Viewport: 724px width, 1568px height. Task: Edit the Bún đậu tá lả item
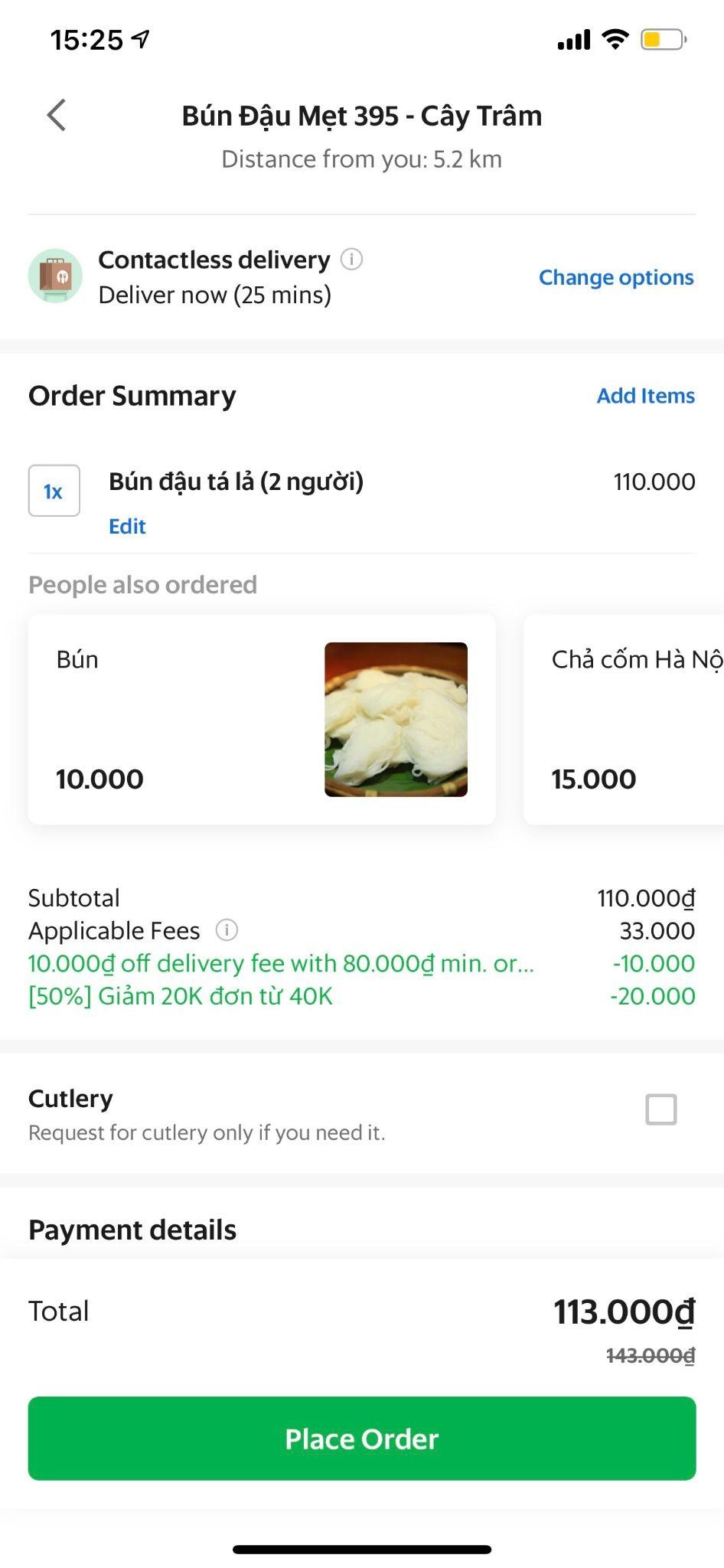[127, 527]
